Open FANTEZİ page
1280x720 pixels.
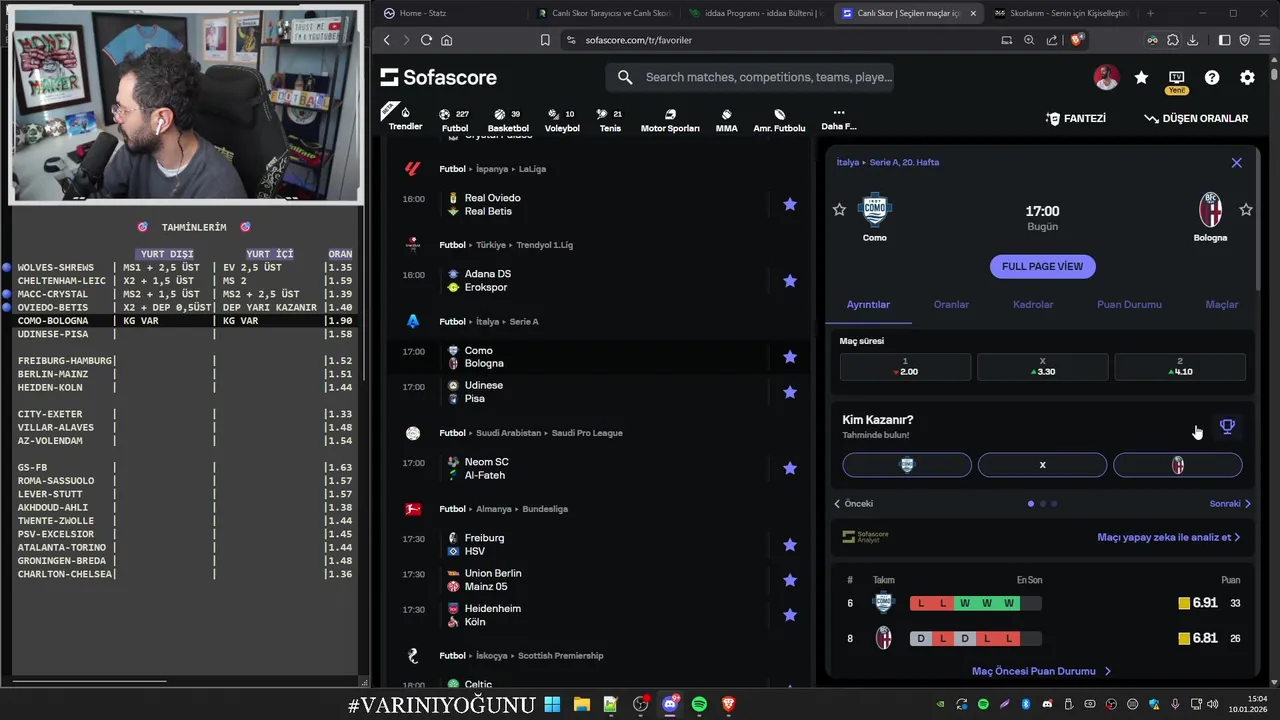(1076, 118)
